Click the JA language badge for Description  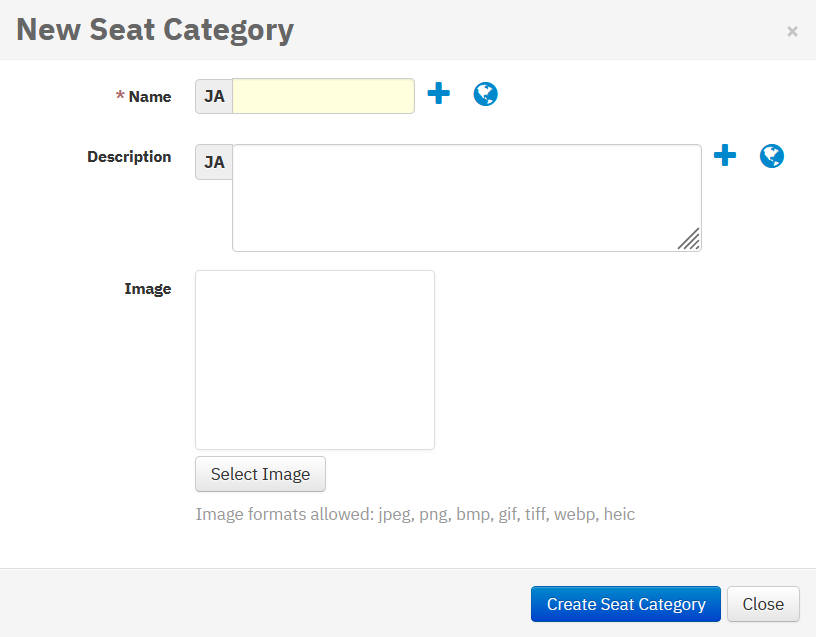click(x=214, y=162)
